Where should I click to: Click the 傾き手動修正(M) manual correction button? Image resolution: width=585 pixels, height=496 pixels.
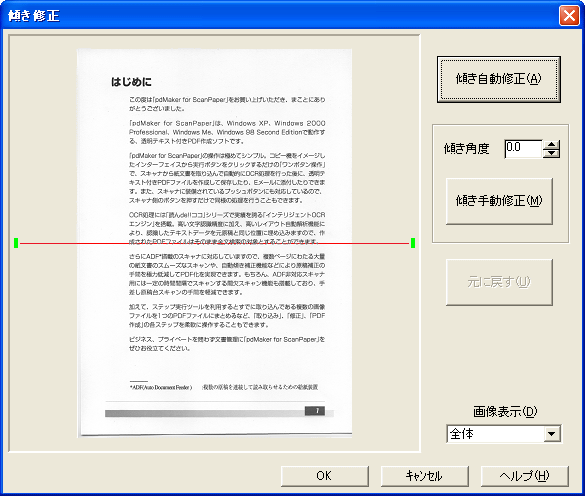pos(499,201)
